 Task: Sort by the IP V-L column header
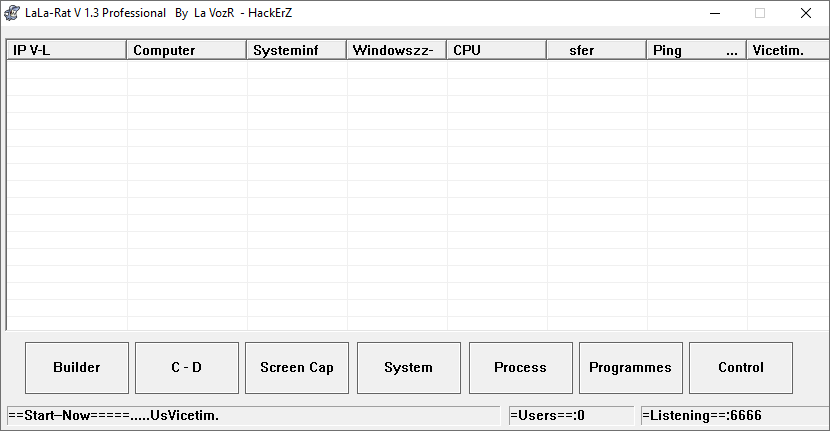tap(66, 50)
